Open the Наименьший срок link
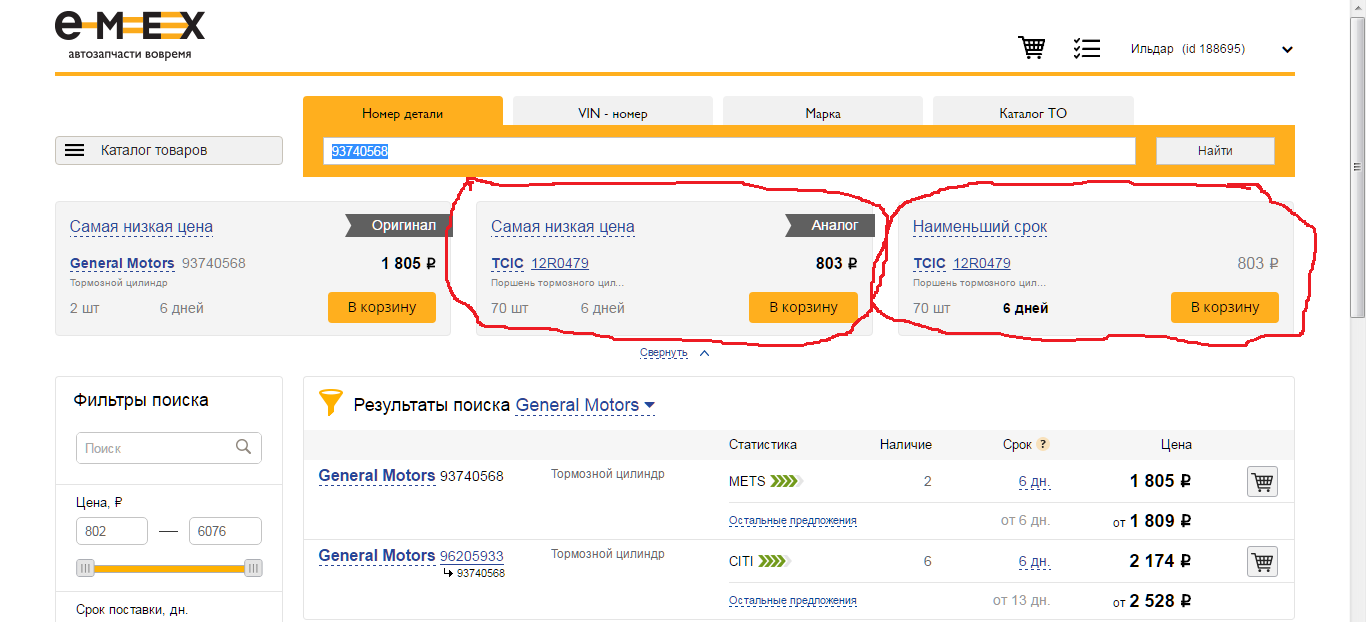The height and width of the screenshot is (622, 1366). (x=980, y=227)
